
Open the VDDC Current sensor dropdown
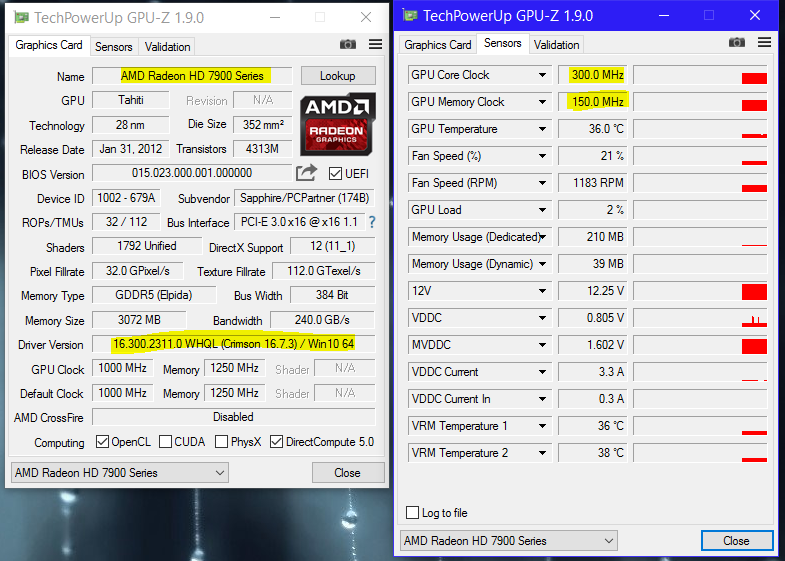pyautogui.click(x=542, y=372)
